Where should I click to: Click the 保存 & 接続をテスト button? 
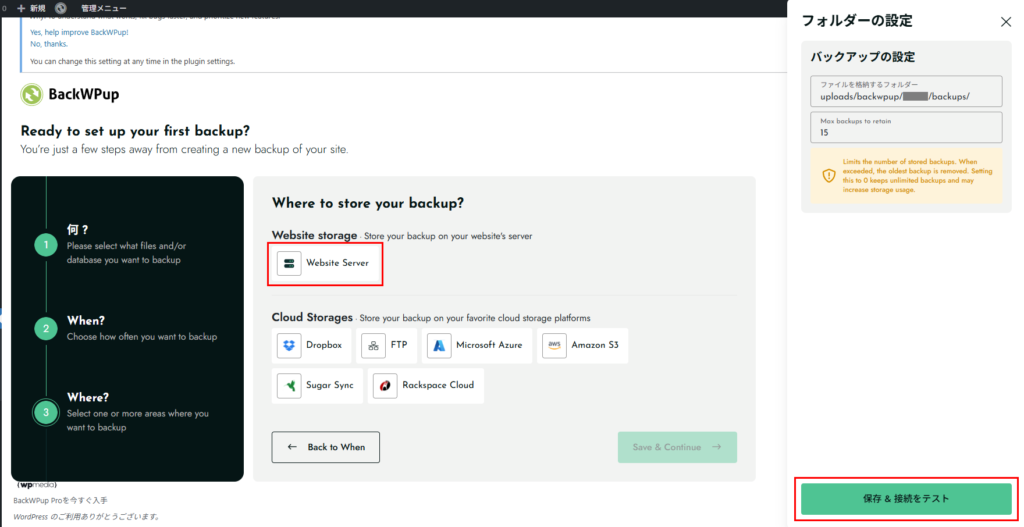click(905, 498)
